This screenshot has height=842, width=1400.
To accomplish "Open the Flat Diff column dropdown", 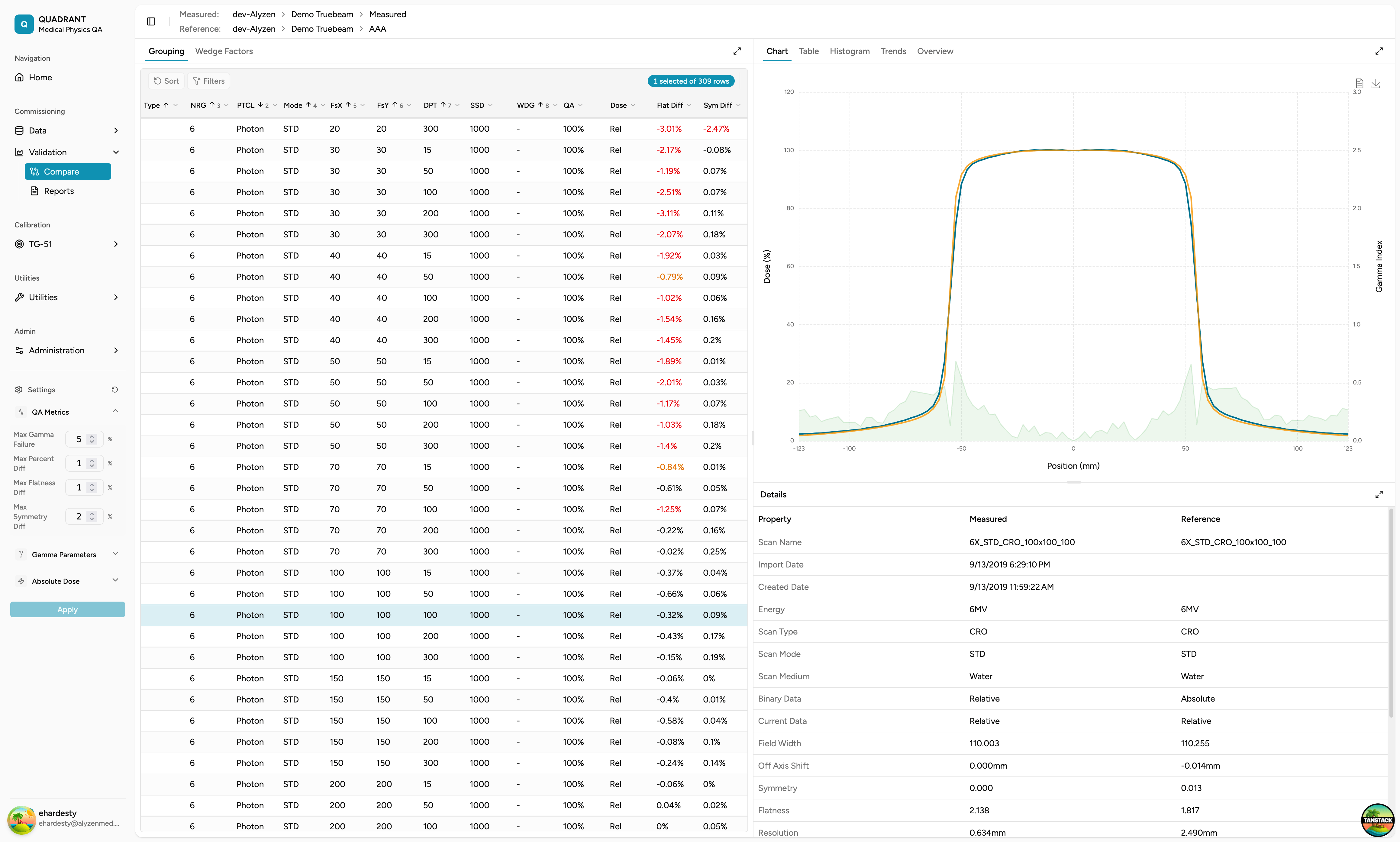I will coord(689,105).
